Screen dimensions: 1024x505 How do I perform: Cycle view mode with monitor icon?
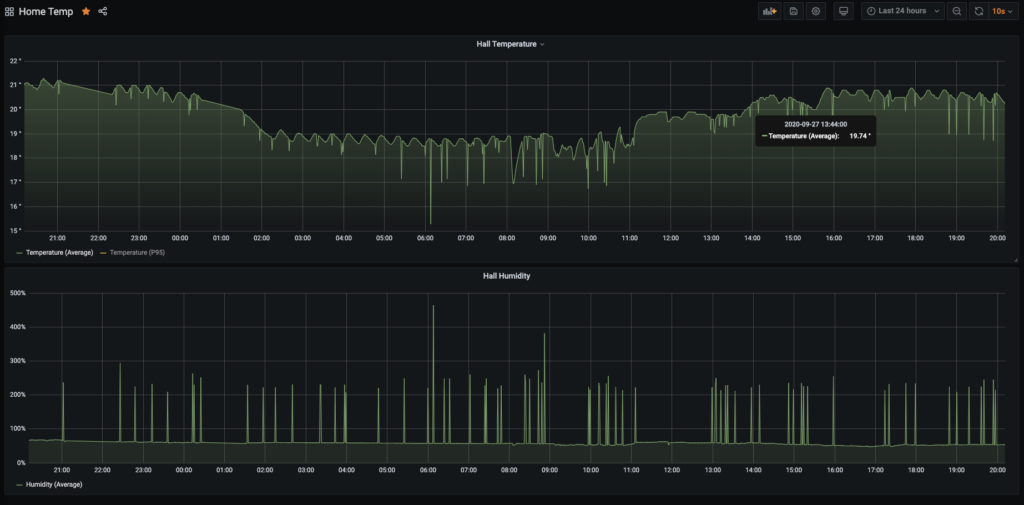843,11
